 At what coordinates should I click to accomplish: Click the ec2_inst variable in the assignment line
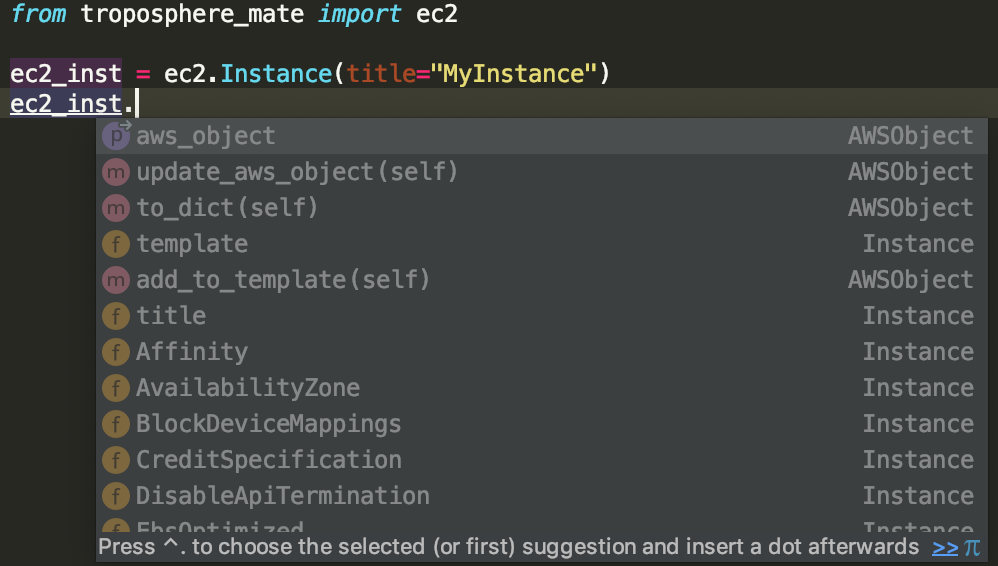pyautogui.click(x=66, y=74)
